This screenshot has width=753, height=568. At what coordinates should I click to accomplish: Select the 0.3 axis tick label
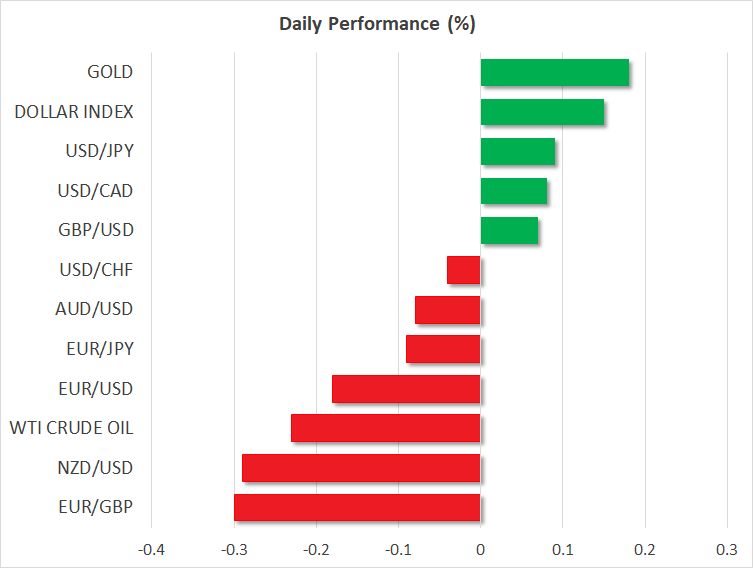[727, 550]
